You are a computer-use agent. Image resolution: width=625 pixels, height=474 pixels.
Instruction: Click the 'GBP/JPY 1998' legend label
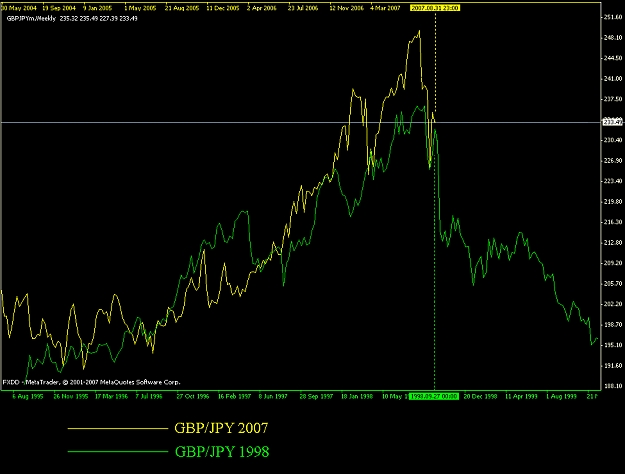coord(222,452)
